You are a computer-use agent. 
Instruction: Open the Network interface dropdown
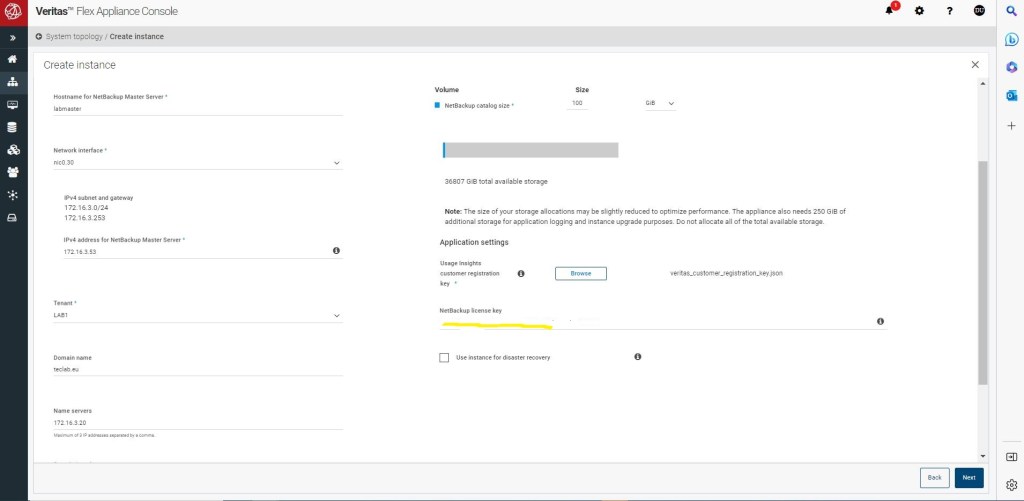coord(198,163)
